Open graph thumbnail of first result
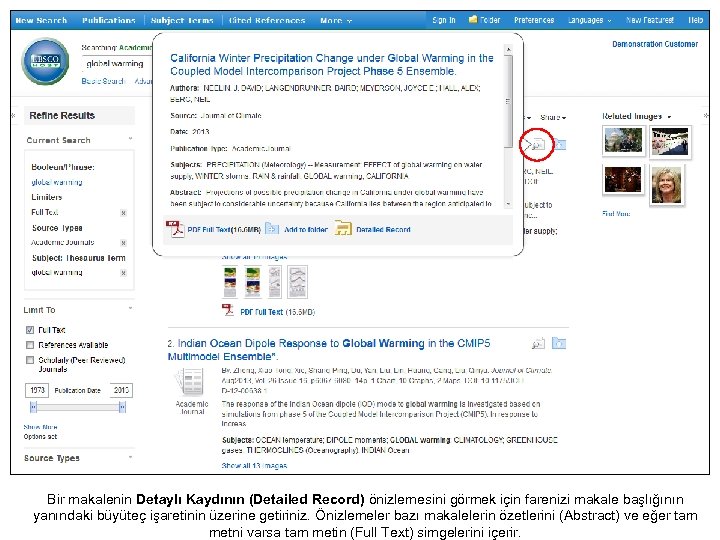The height and width of the screenshot is (540, 720). (x=298, y=281)
